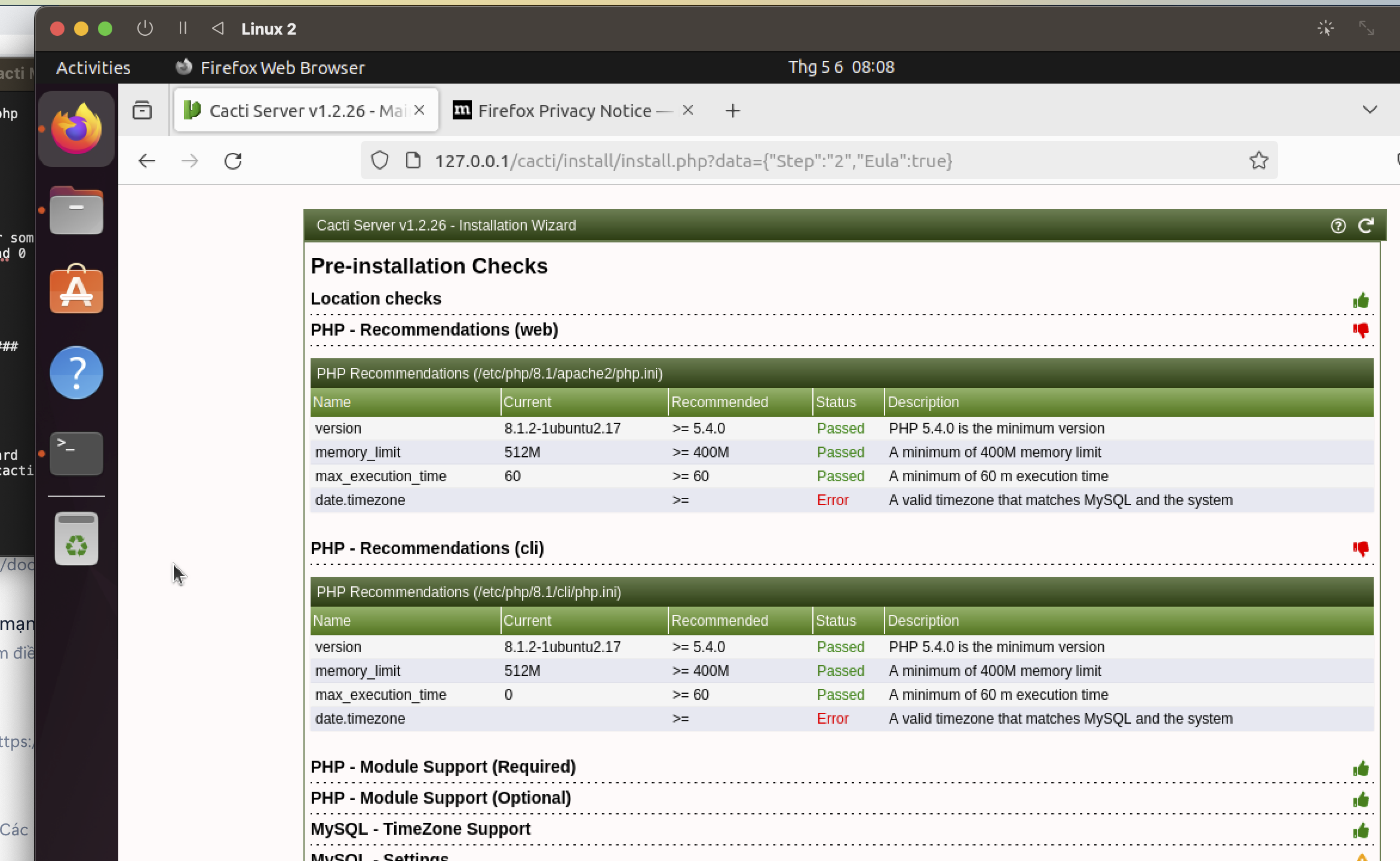Screen dimensions: 1400x861
Task: Open Help from the Ubuntu dock
Action: tap(76, 373)
